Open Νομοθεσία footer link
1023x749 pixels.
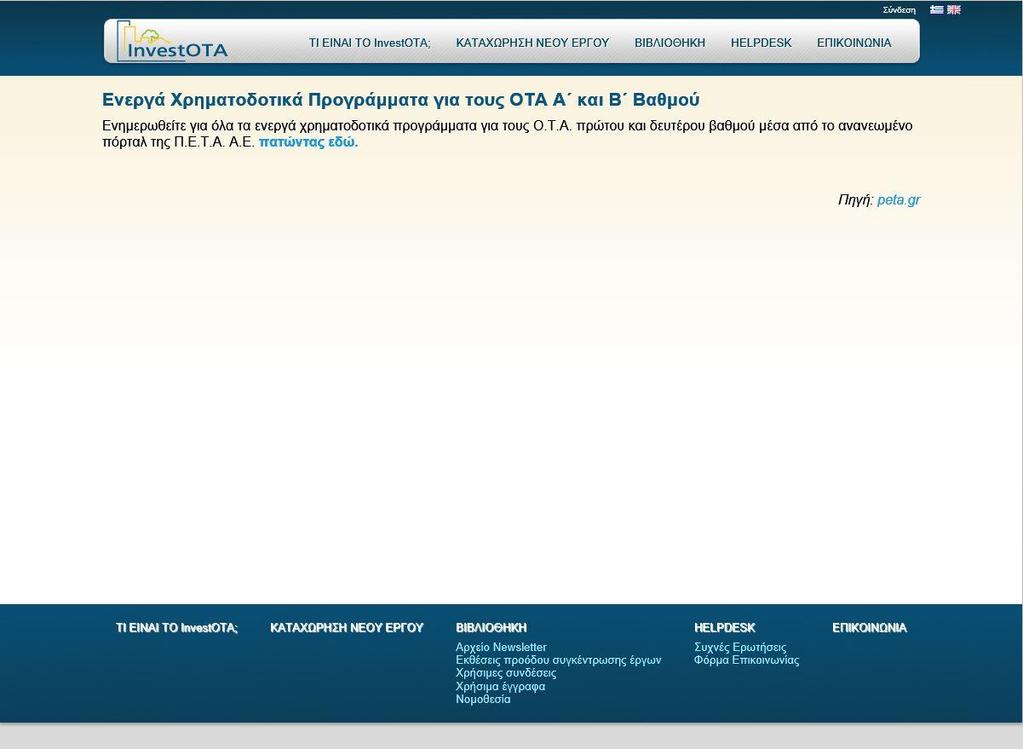[483, 699]
